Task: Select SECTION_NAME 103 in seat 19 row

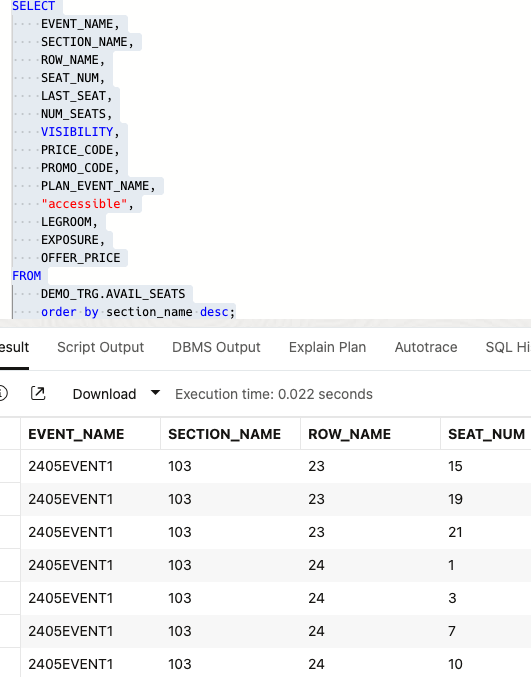Action: point(231,499)
